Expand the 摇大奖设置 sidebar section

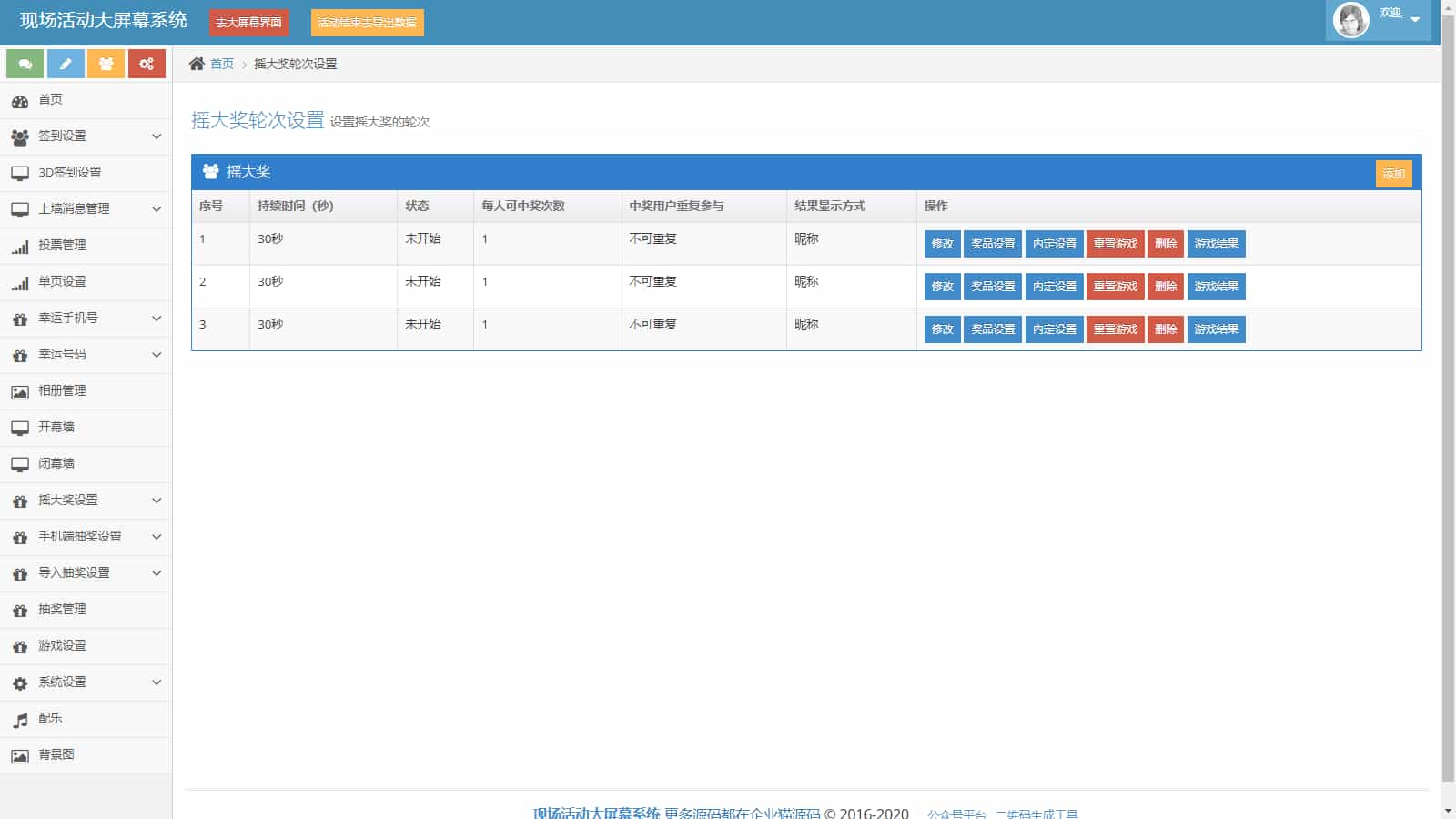point(86,500)
